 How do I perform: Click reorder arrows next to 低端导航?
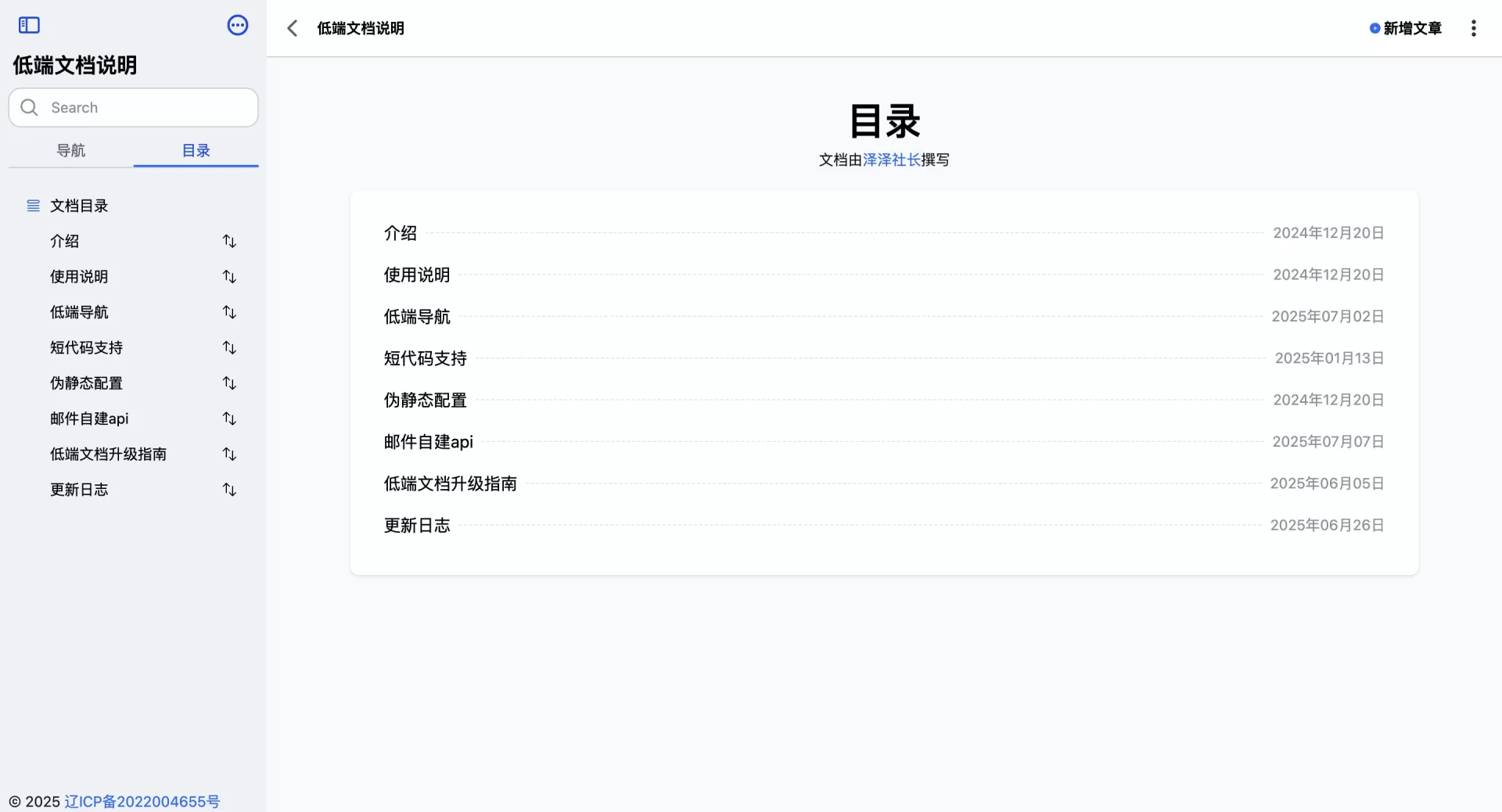[229, 312]
